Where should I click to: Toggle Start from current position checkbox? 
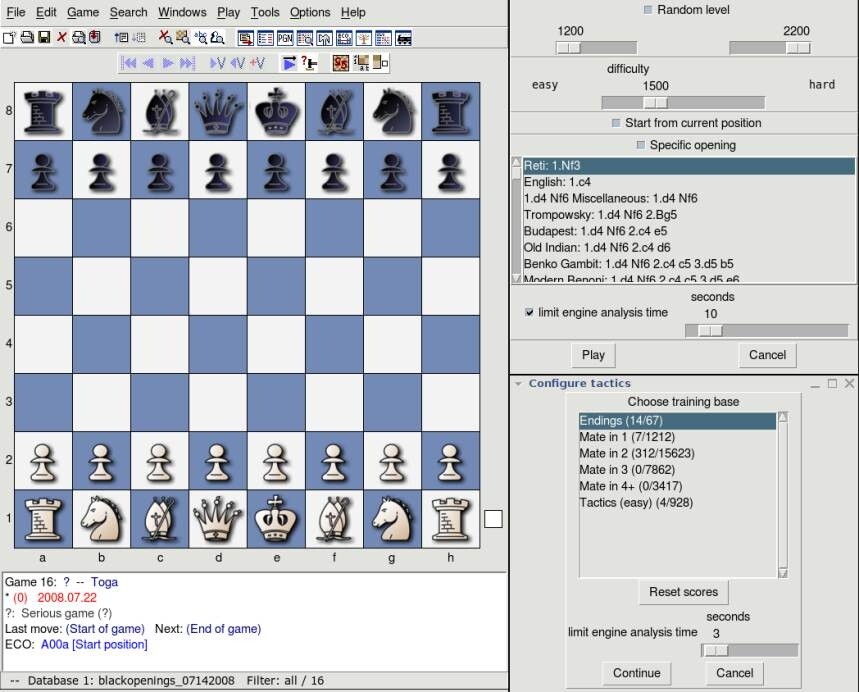click(616, 123)
